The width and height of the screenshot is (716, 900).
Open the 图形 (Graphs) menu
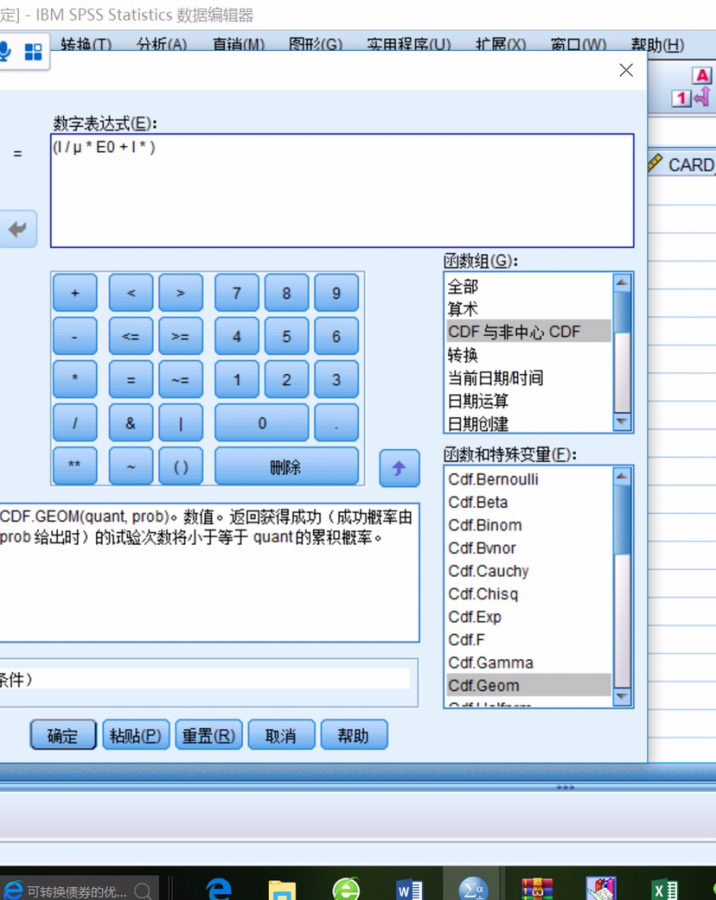point(314,45)
